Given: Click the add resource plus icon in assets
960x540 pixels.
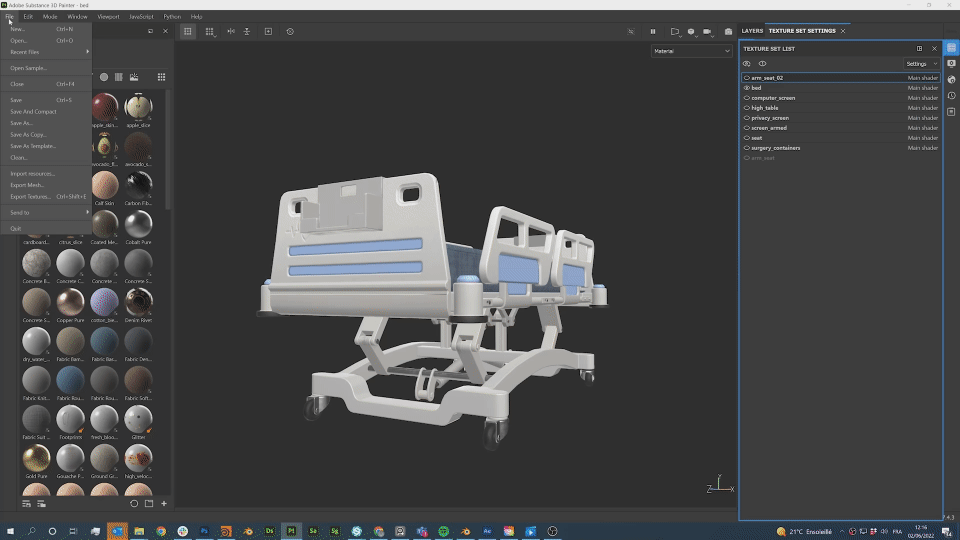Looking at the screenshot, I should 164,503.
